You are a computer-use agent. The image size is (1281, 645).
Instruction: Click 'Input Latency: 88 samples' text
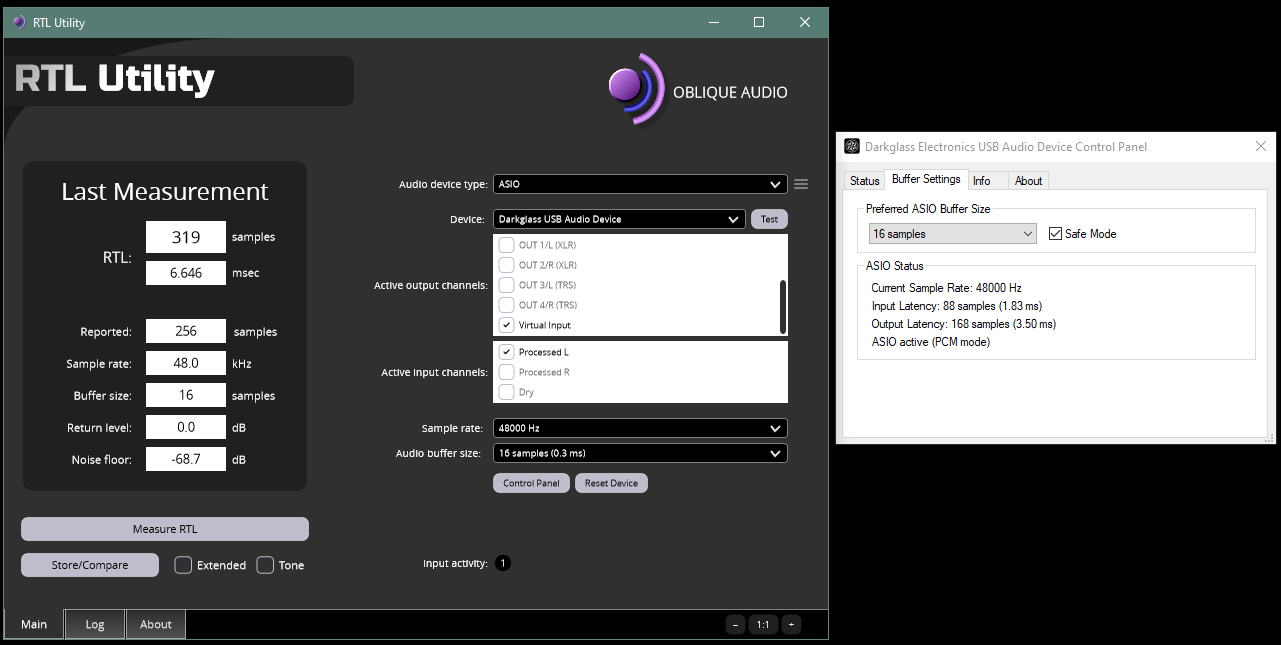957,306
